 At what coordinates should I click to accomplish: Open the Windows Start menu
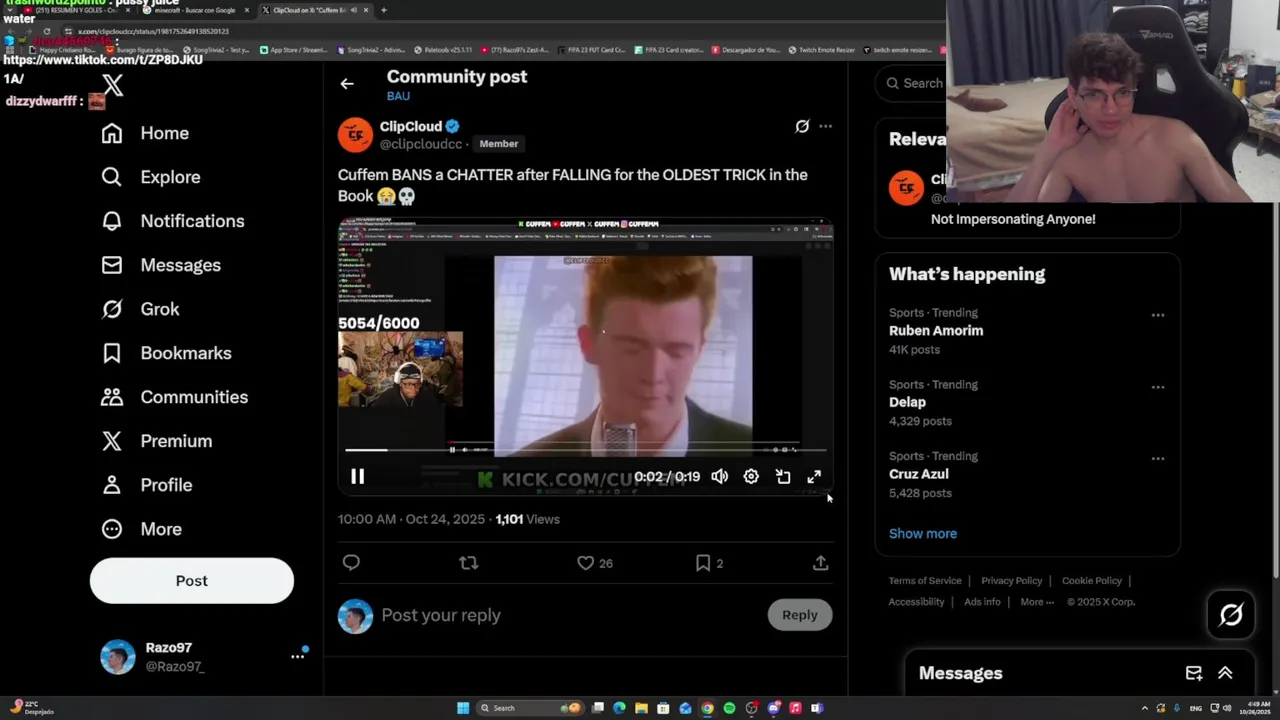click(x=463, y=708)
